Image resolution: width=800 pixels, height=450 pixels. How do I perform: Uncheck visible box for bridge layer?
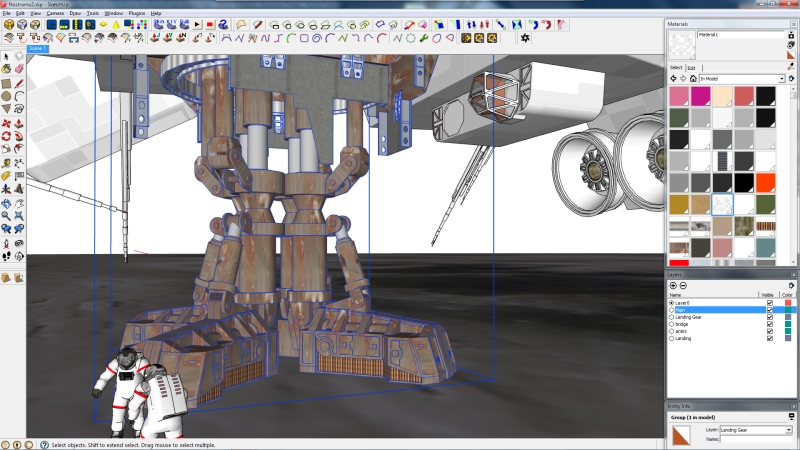tap(768, 324)
